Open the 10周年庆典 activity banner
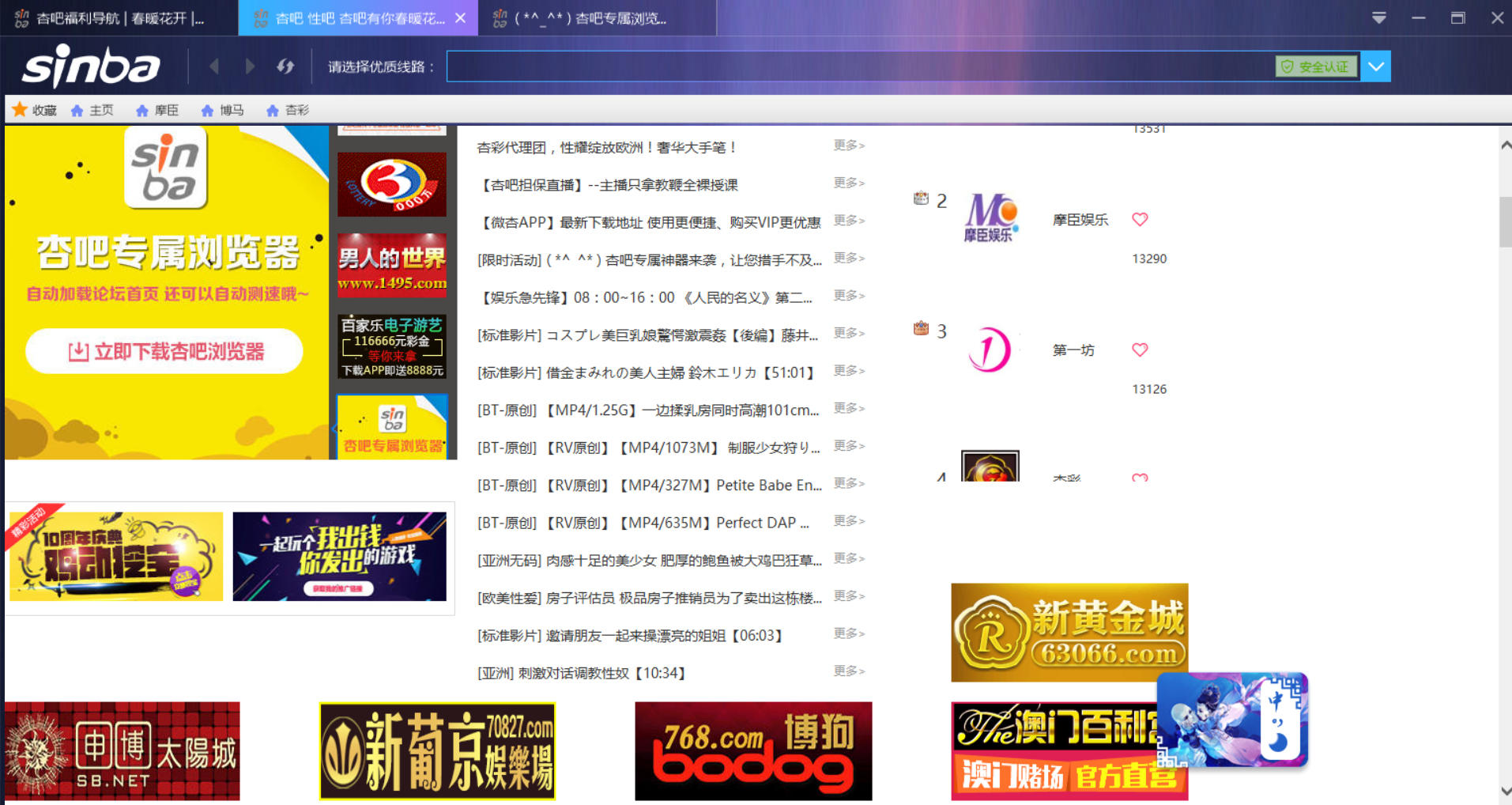 pyautogui.click(x=116, y=556)
